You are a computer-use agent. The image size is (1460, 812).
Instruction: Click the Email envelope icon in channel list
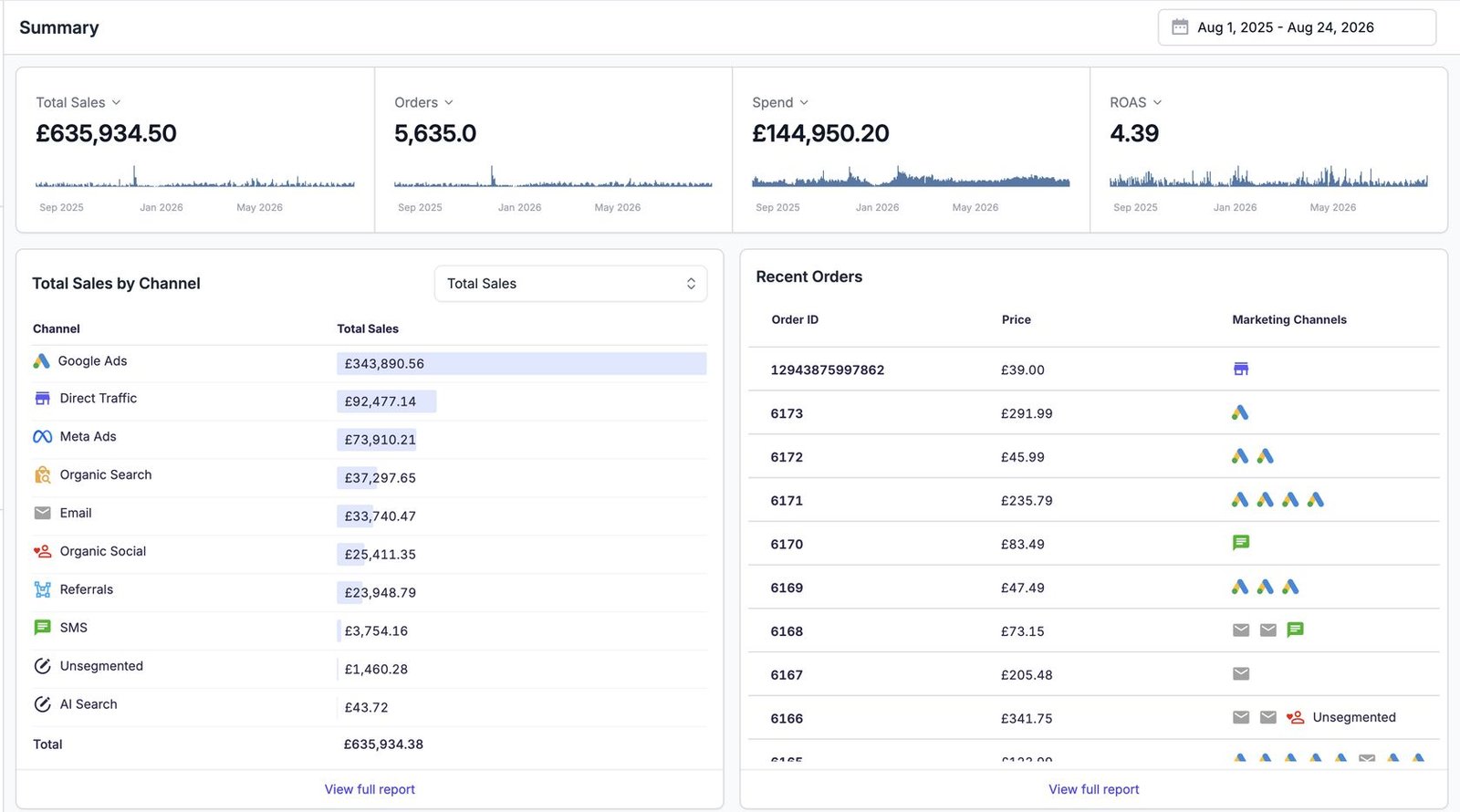coord(42,514)
